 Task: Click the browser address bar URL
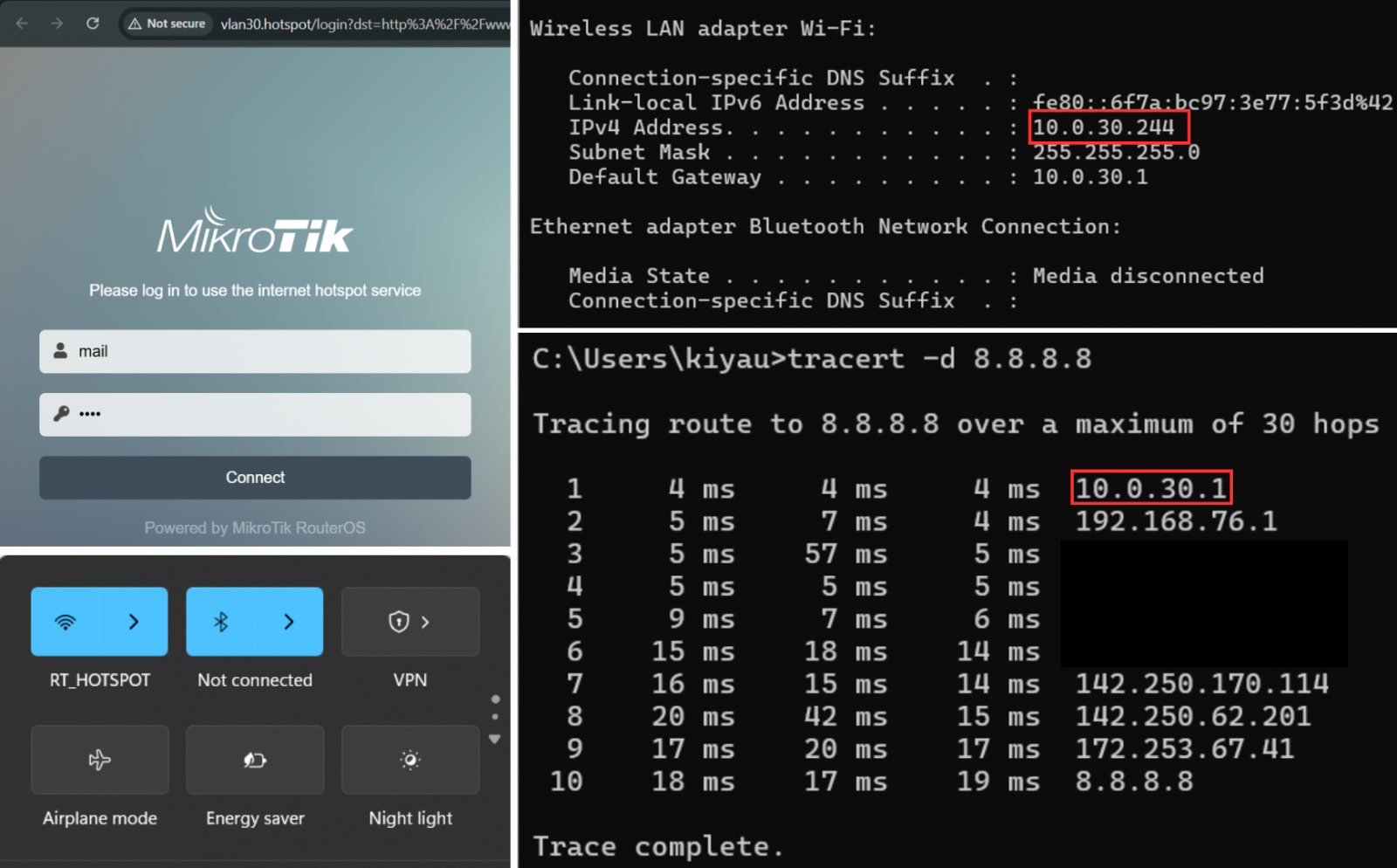[364, 24]
